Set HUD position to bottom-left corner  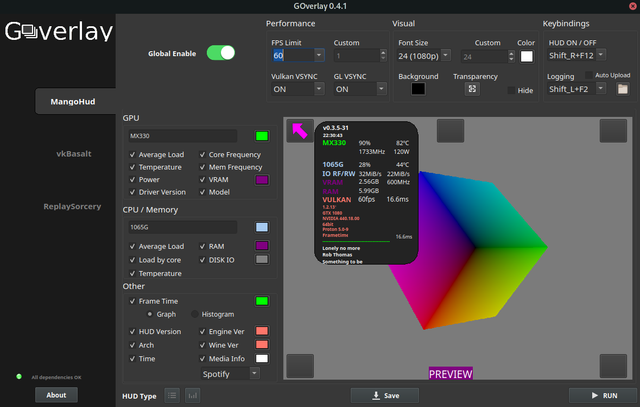coord(300,365)
